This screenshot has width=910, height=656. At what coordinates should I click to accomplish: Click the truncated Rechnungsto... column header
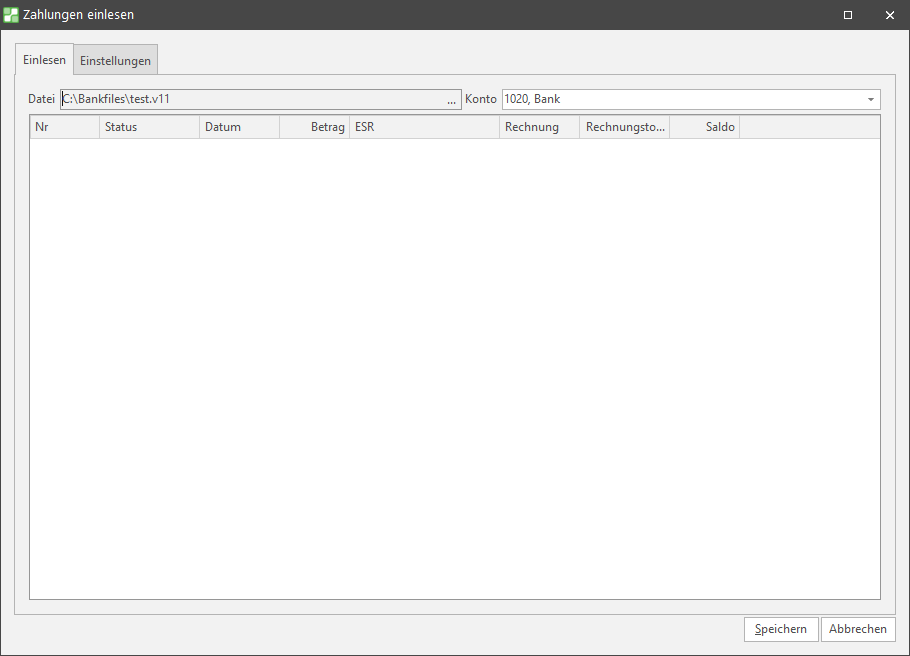[624, 127]
